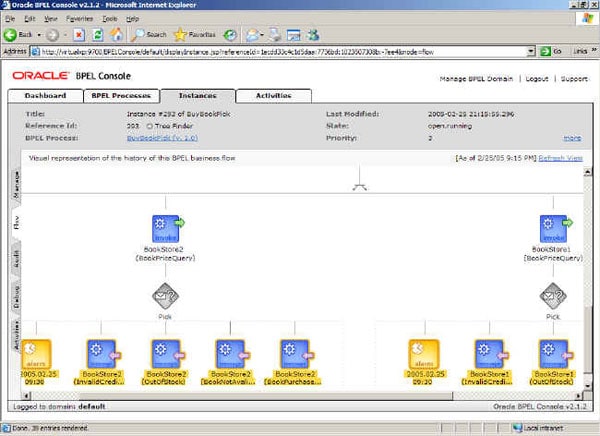Select the Activities side tab
This screenshot has width=600, height=436.
(x=16, y=336)
